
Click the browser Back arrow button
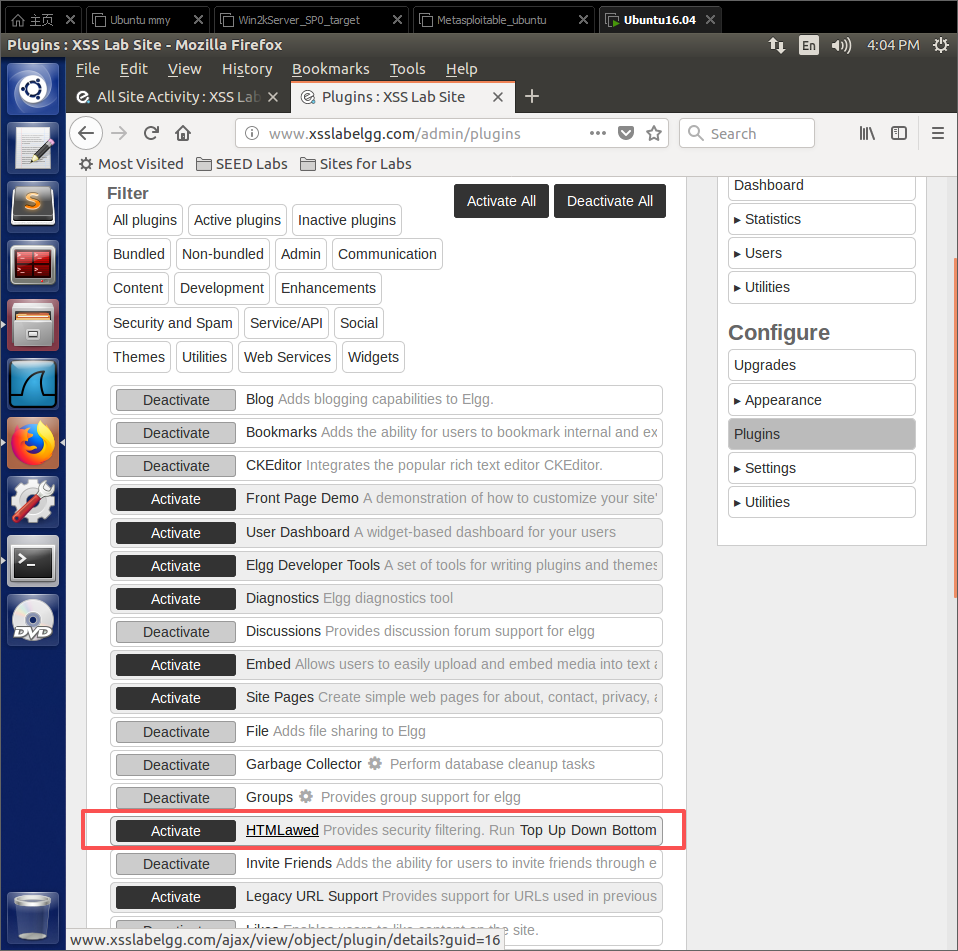(x=86, y=133)
